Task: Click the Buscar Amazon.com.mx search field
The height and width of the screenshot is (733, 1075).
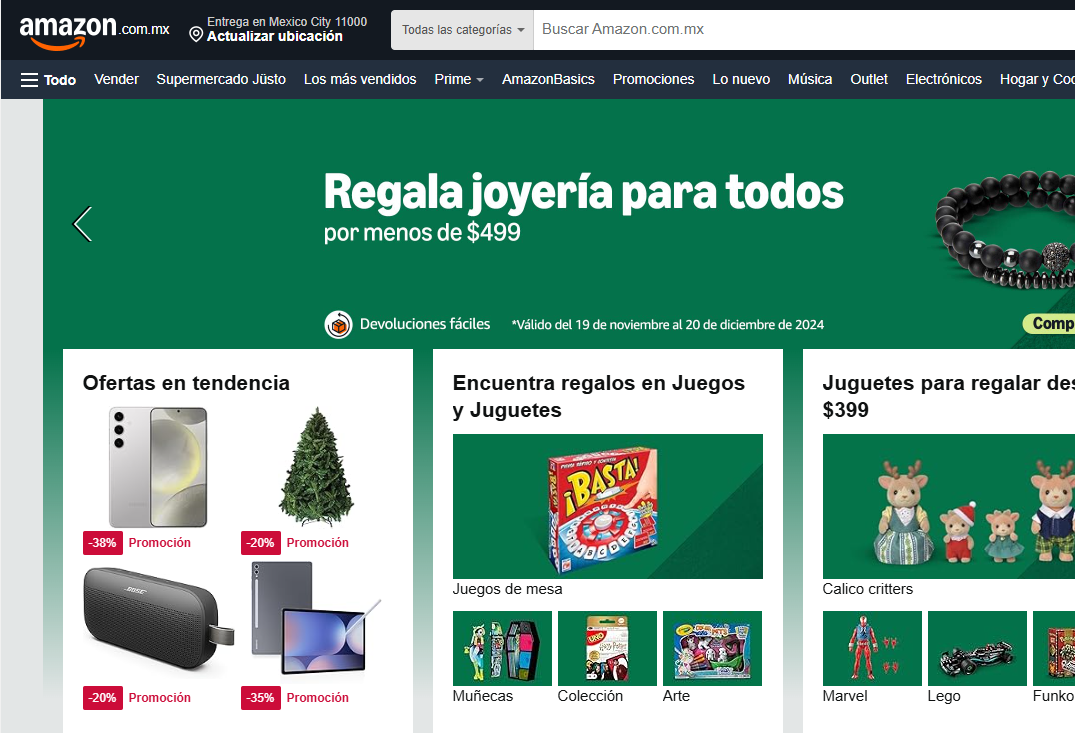Action: tap(804, 29)
